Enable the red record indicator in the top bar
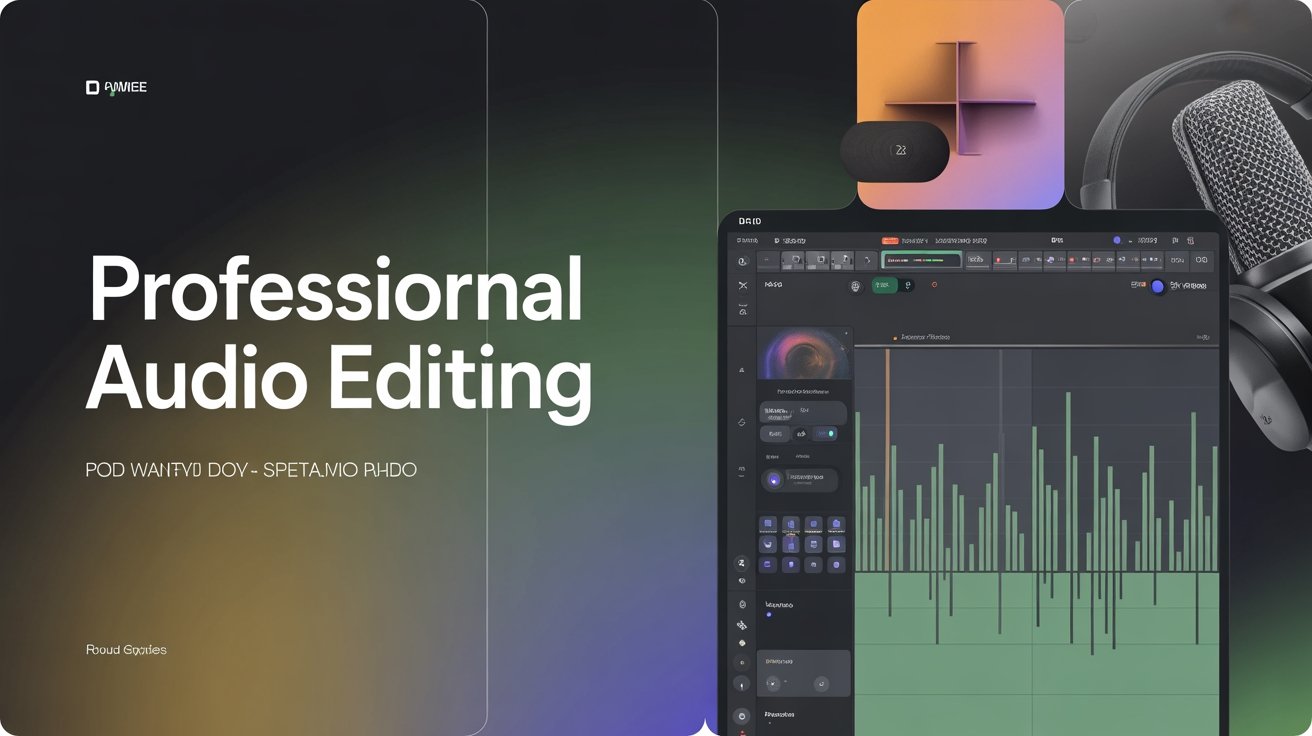Screen dimensions: 1312x736 890,240
